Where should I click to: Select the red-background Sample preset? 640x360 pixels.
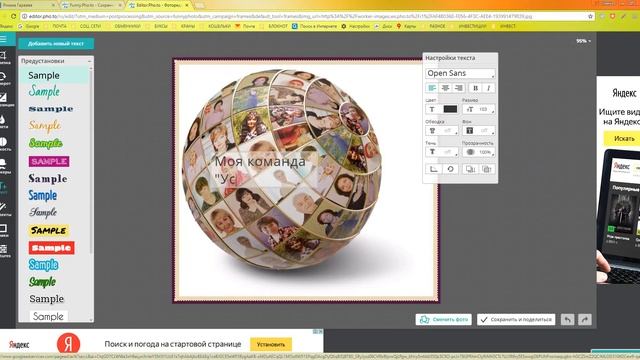[x=51, y=248]
